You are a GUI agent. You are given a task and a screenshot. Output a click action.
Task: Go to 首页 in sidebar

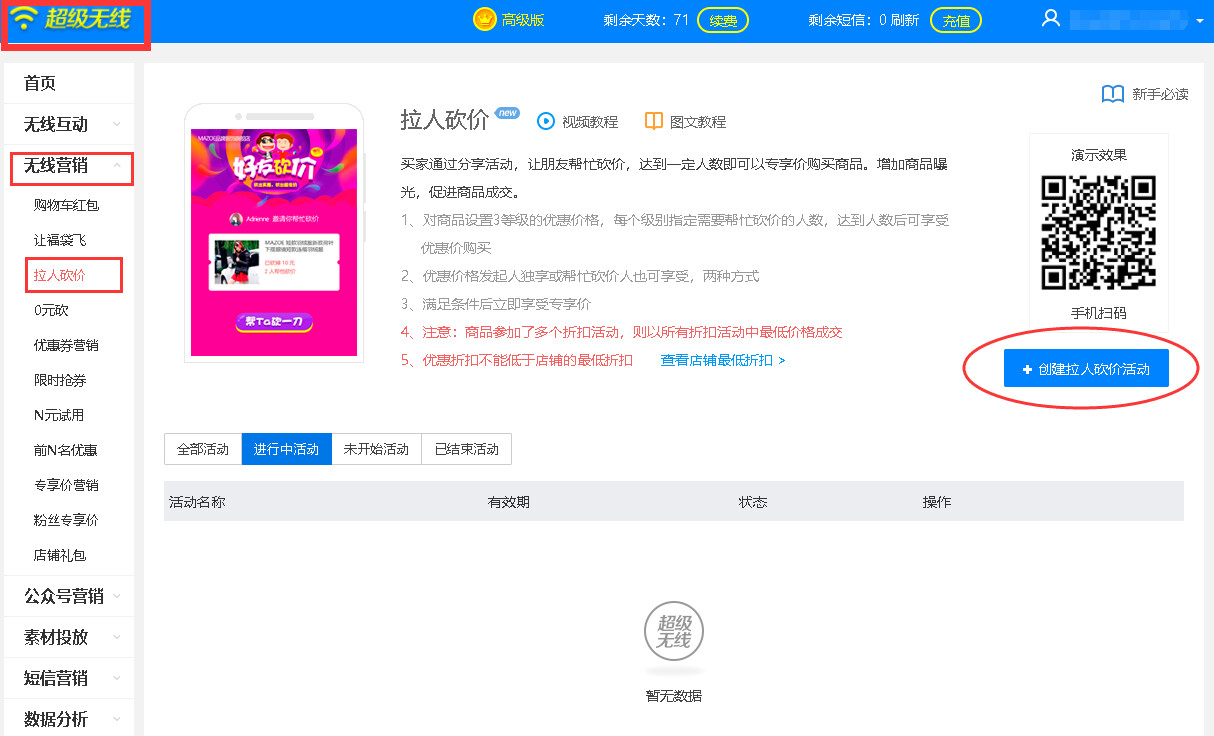69,83
